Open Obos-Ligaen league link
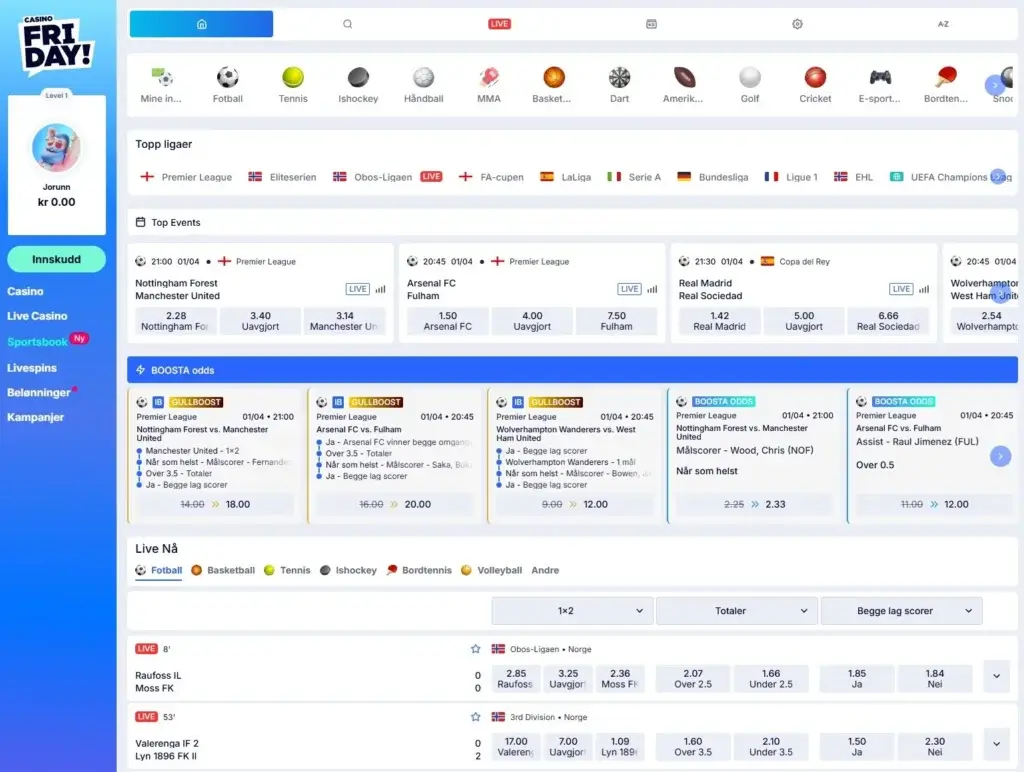 [387, 177]
